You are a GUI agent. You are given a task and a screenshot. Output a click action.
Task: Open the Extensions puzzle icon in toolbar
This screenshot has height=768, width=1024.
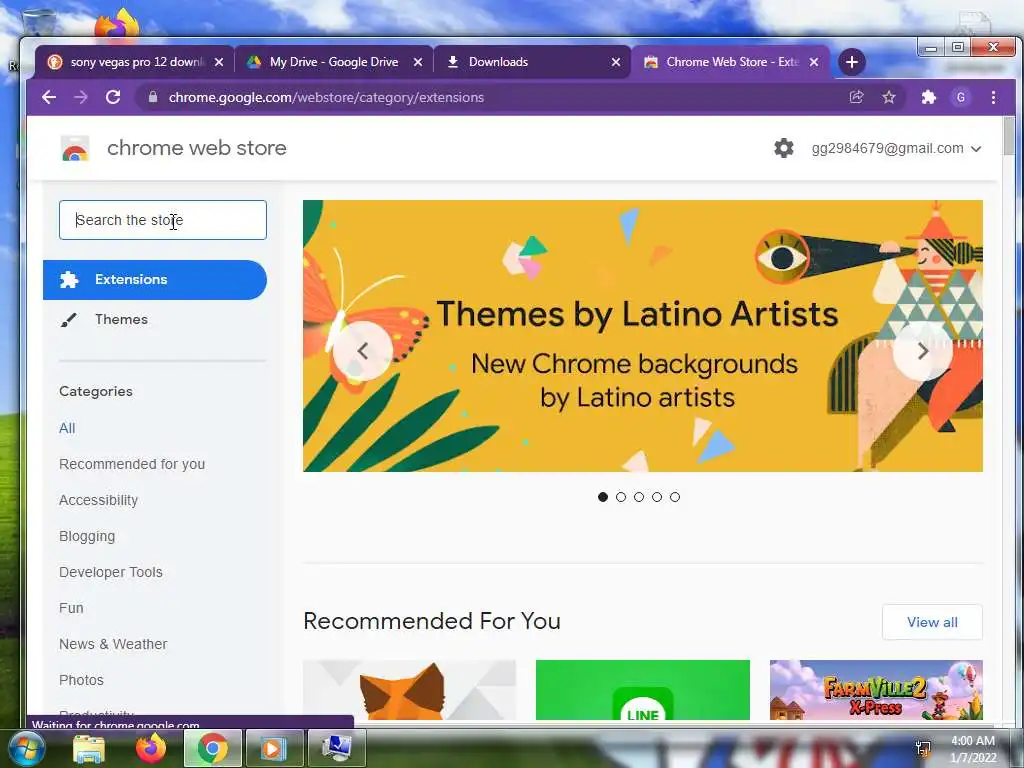928,97
